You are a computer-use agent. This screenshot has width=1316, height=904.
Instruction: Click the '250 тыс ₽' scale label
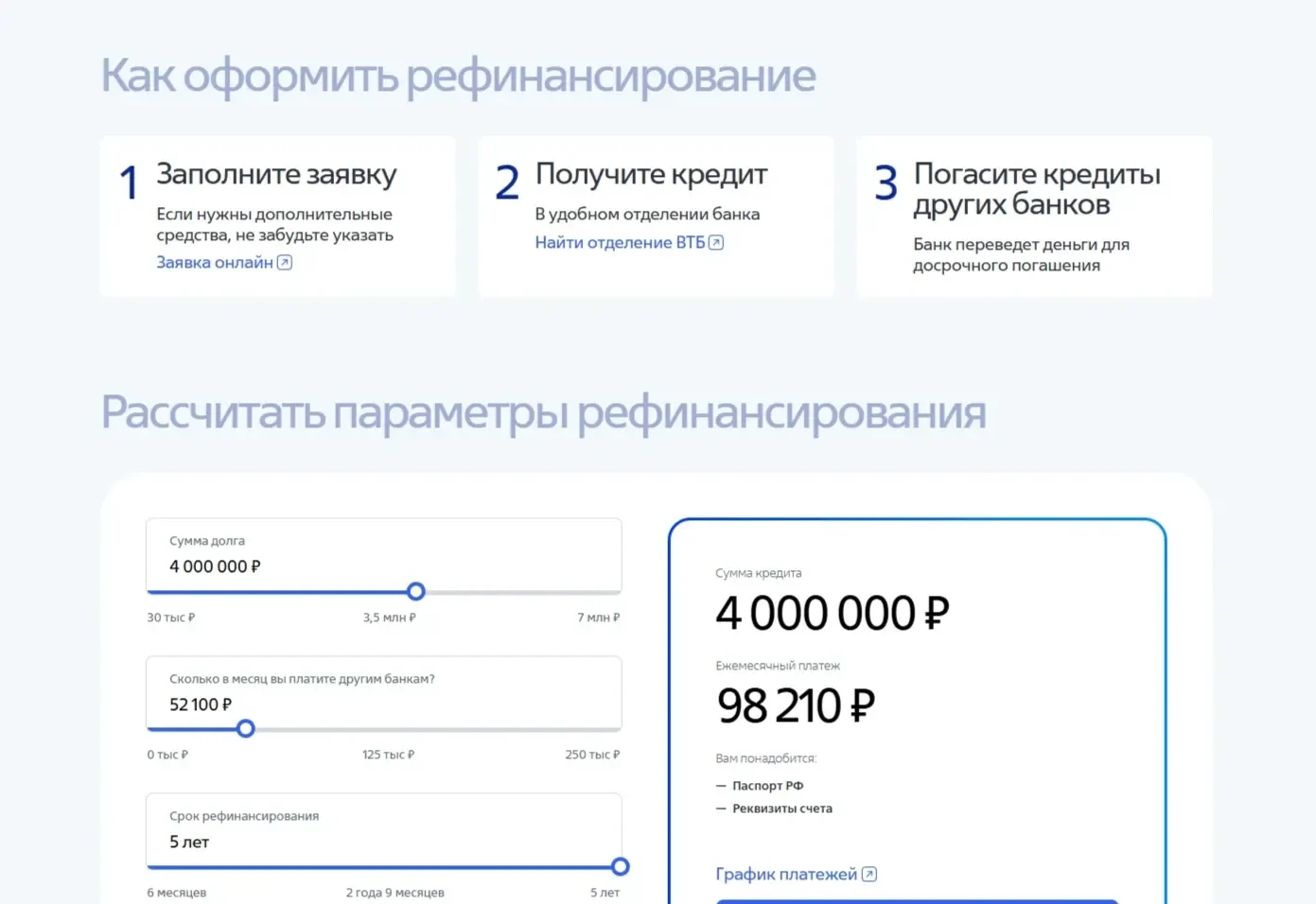click(x=592, y=755)
